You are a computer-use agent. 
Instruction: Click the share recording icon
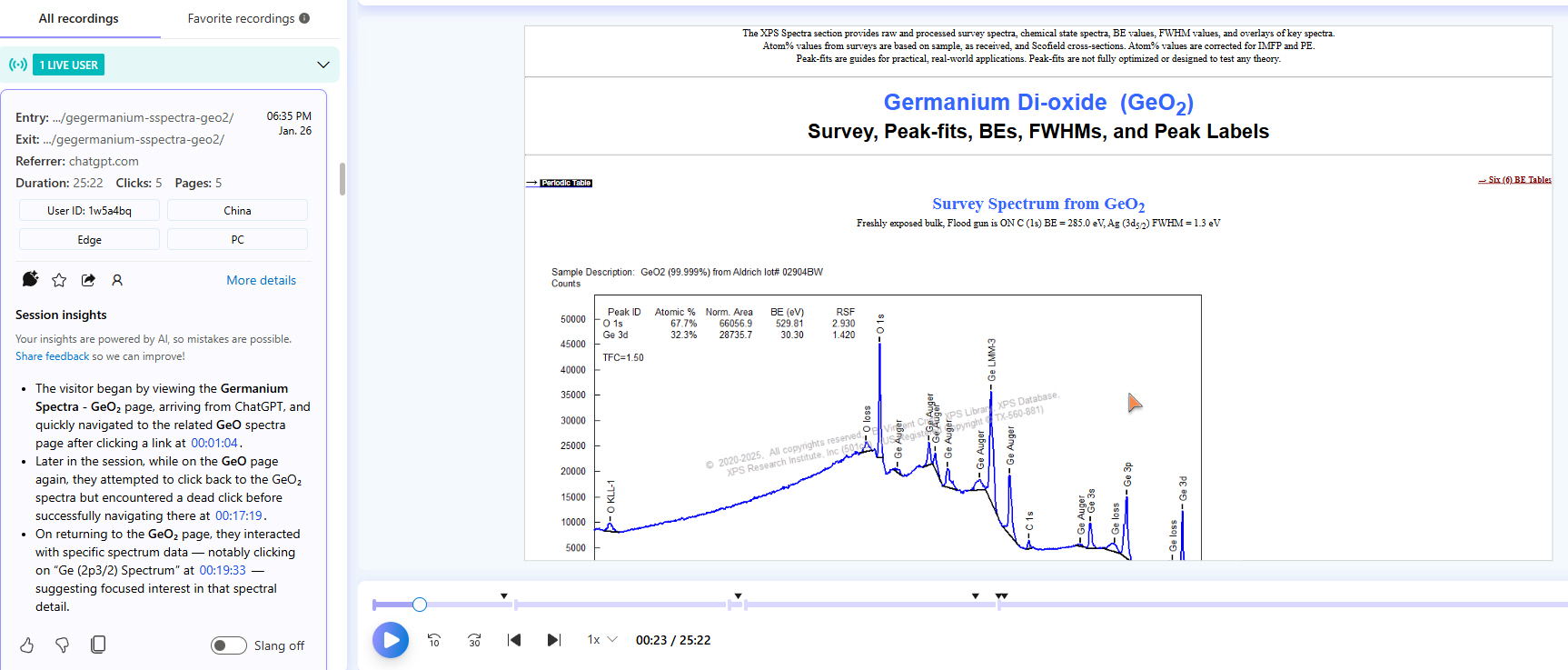click(88, 280)
